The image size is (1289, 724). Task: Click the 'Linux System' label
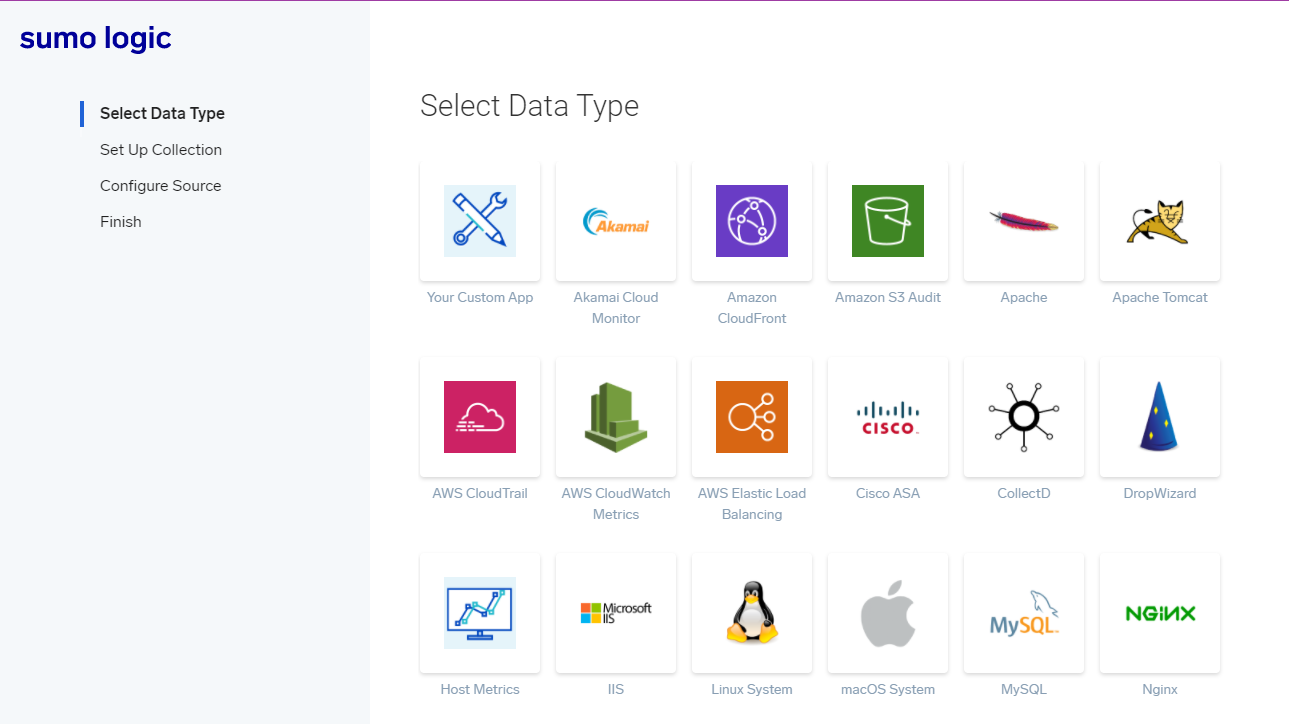(752, 689)
